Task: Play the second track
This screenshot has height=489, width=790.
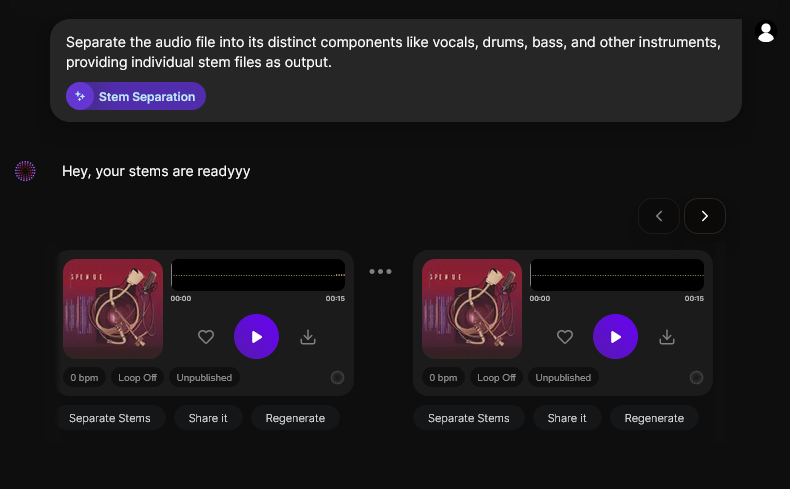Action: pyautogui.click(x=616, y=336)
